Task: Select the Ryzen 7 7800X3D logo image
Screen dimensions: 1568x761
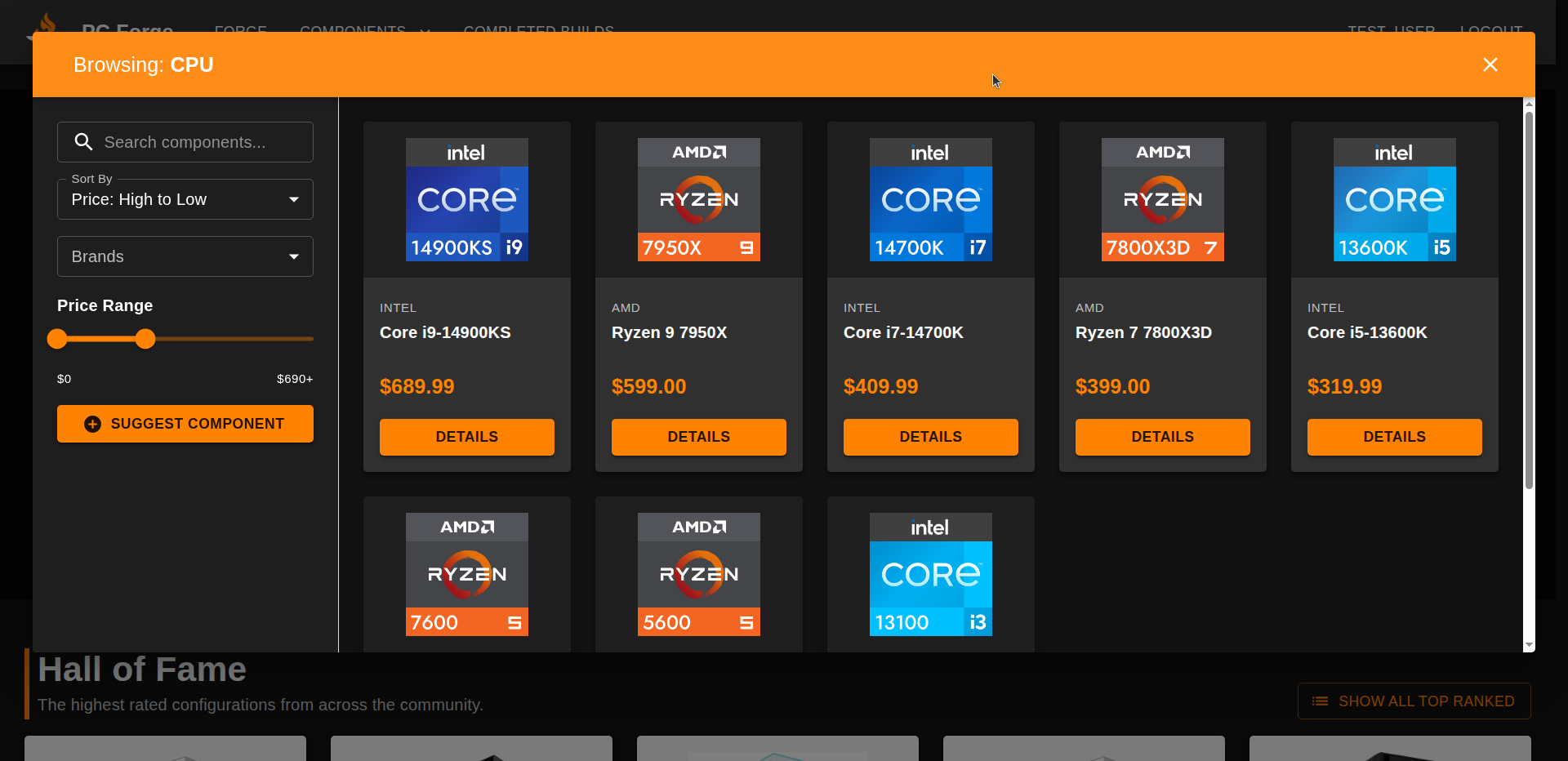Action: pyautogui.click(x=1162, y=200)
